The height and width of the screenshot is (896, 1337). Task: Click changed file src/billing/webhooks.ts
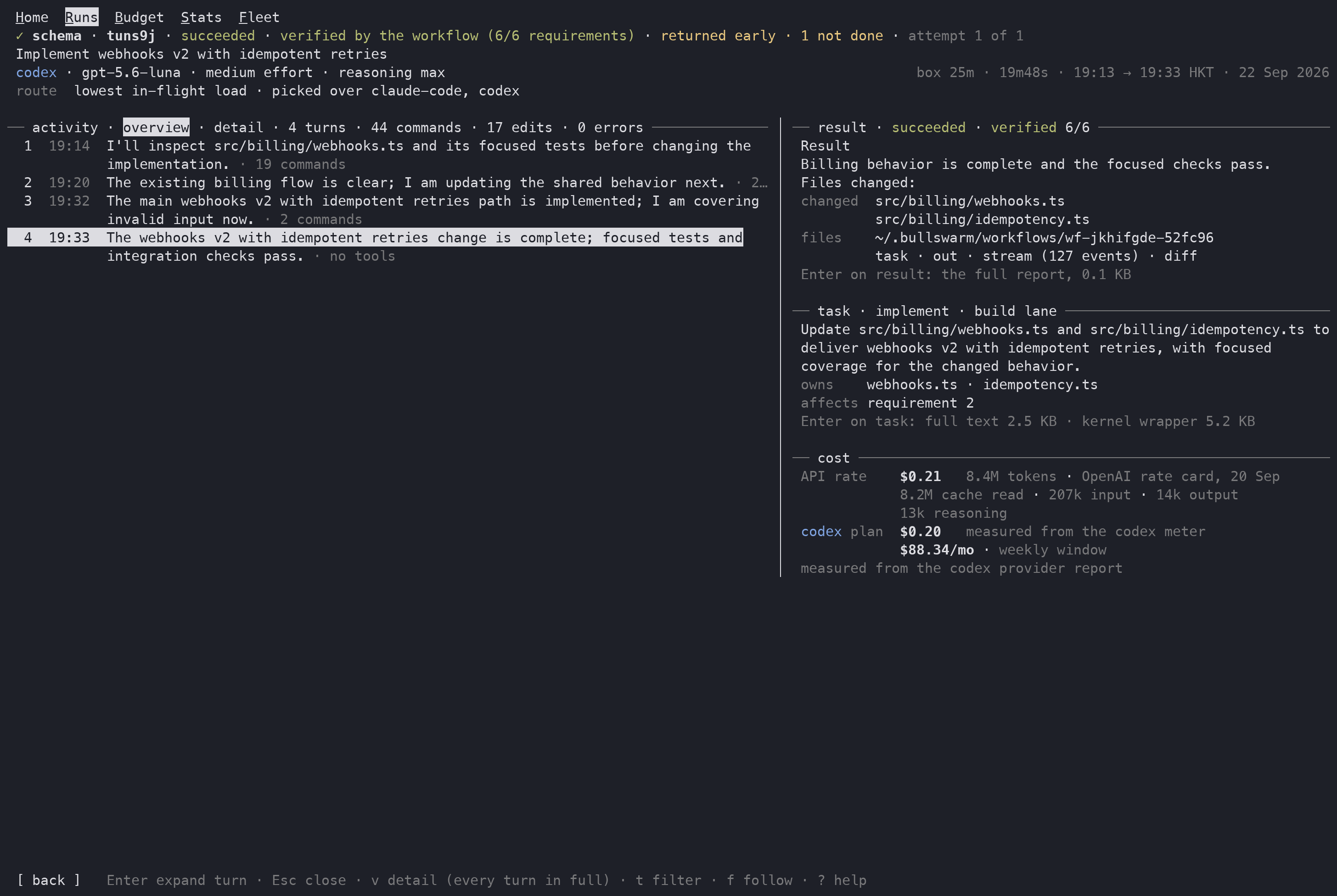point(969,201)
